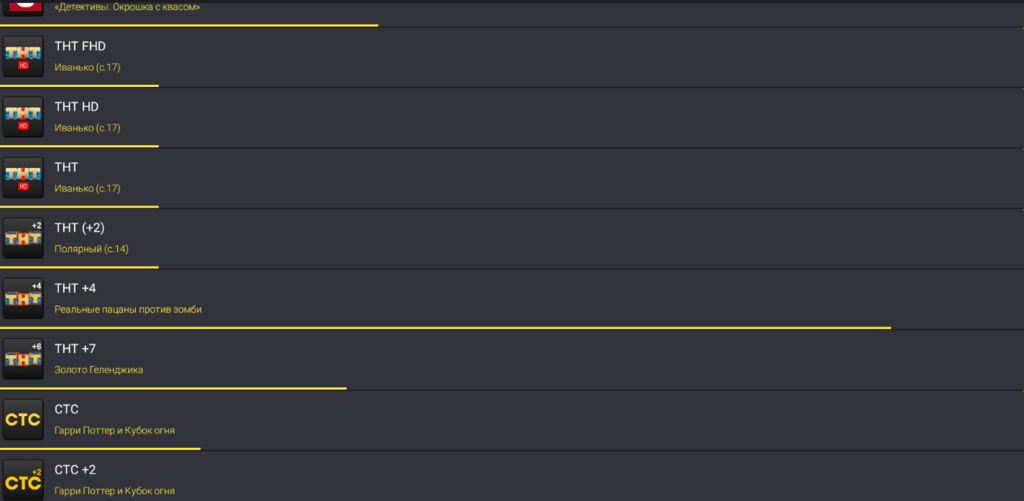The image size is (1024, 501).
Task: Open the ТНТ FHD channel logo
Action: click(23, 56)
